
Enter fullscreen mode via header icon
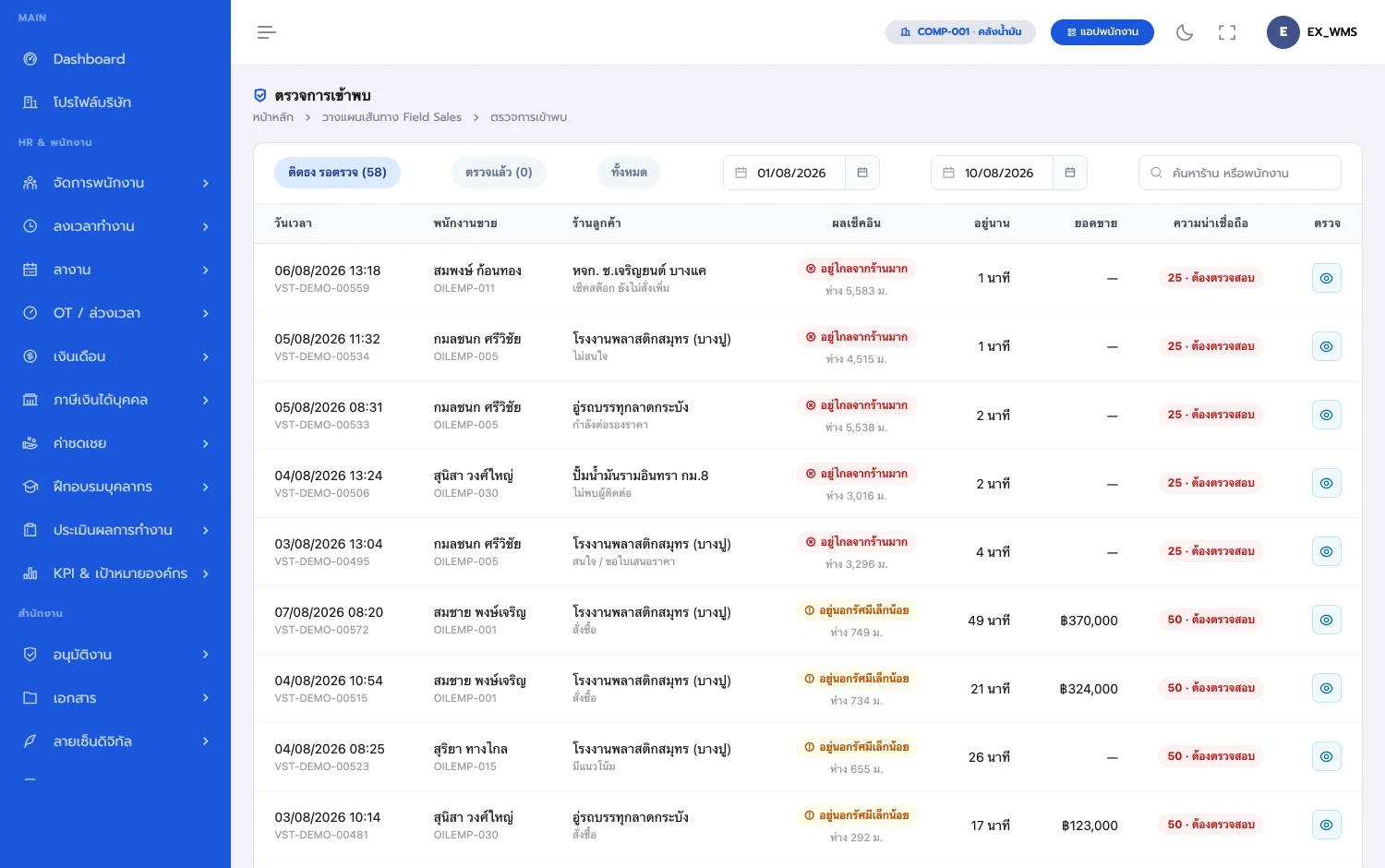click(x=1227, y=32)
